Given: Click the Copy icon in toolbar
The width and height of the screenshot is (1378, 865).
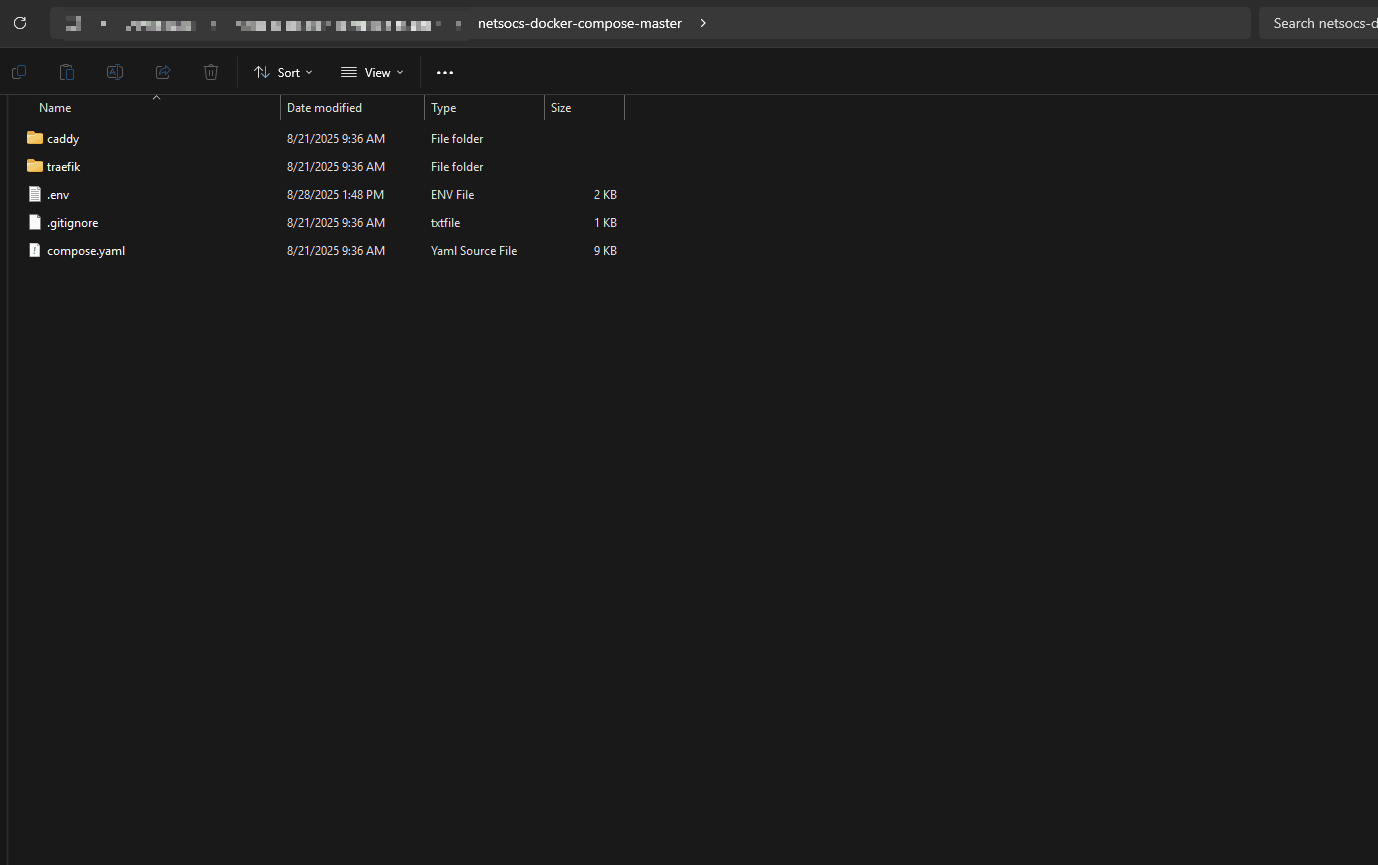Looking at the screenshot, I should [x=18, y=72].
